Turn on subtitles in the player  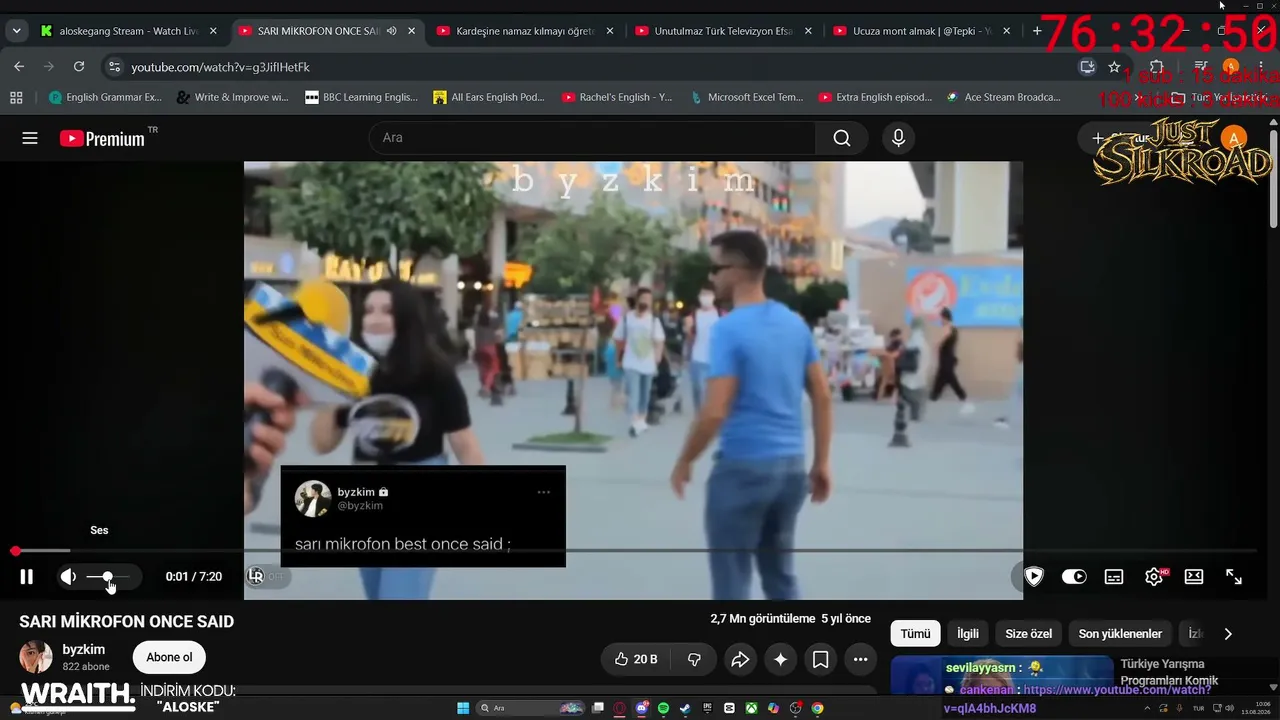(1114, 577)
